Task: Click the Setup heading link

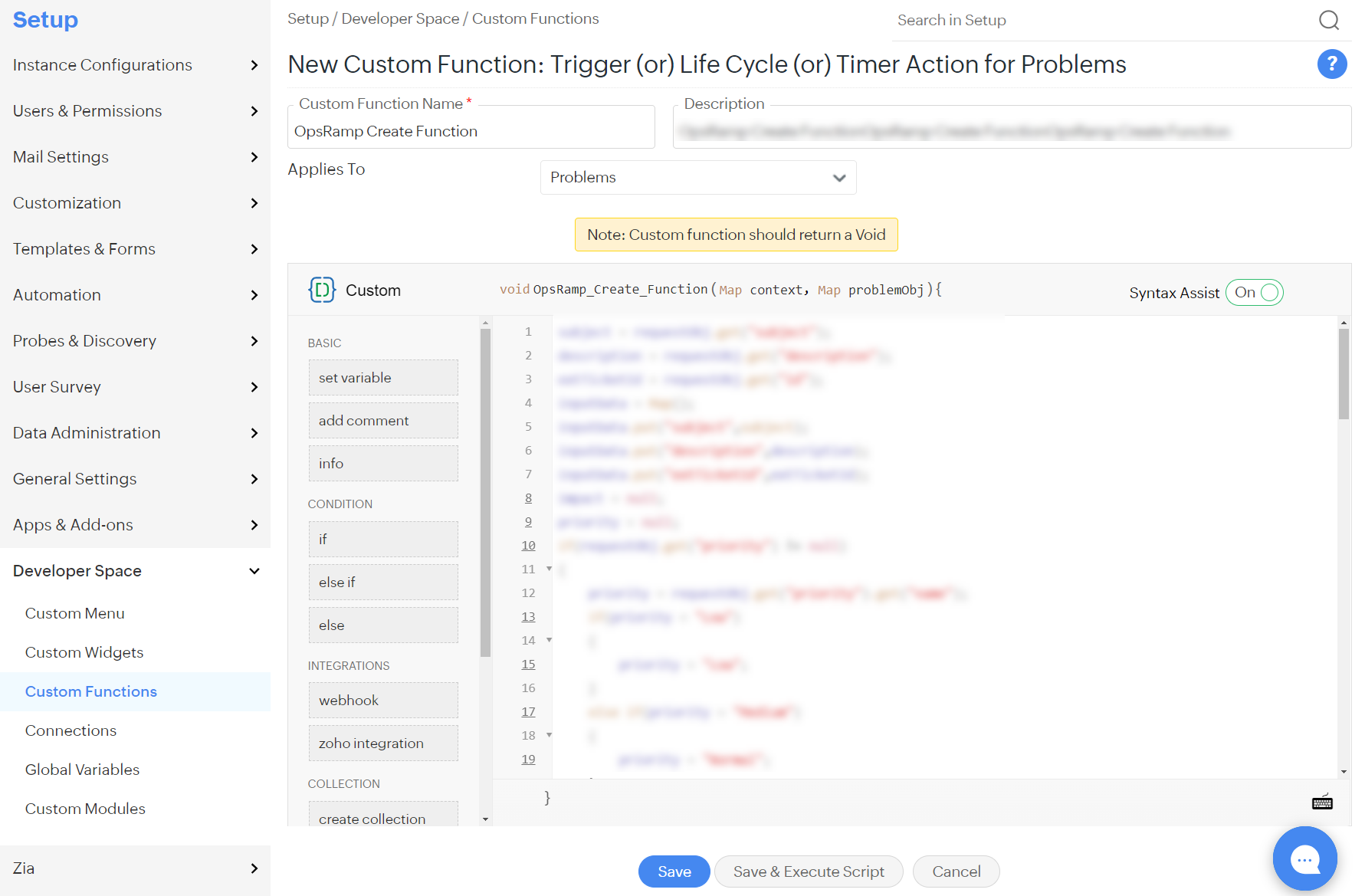Action: (x=45, y=20)
